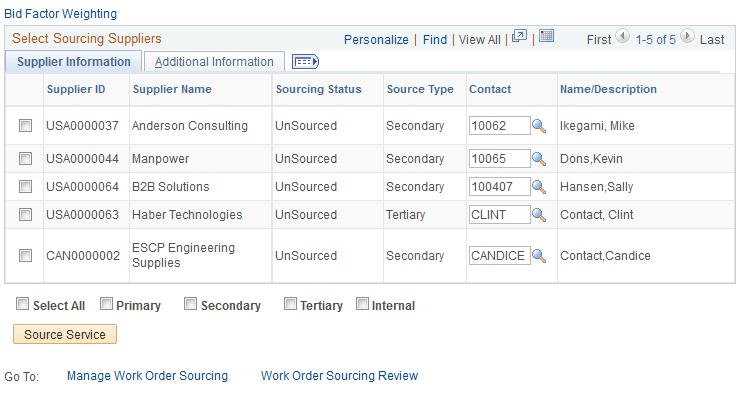Click the View All link

[479, 39]
